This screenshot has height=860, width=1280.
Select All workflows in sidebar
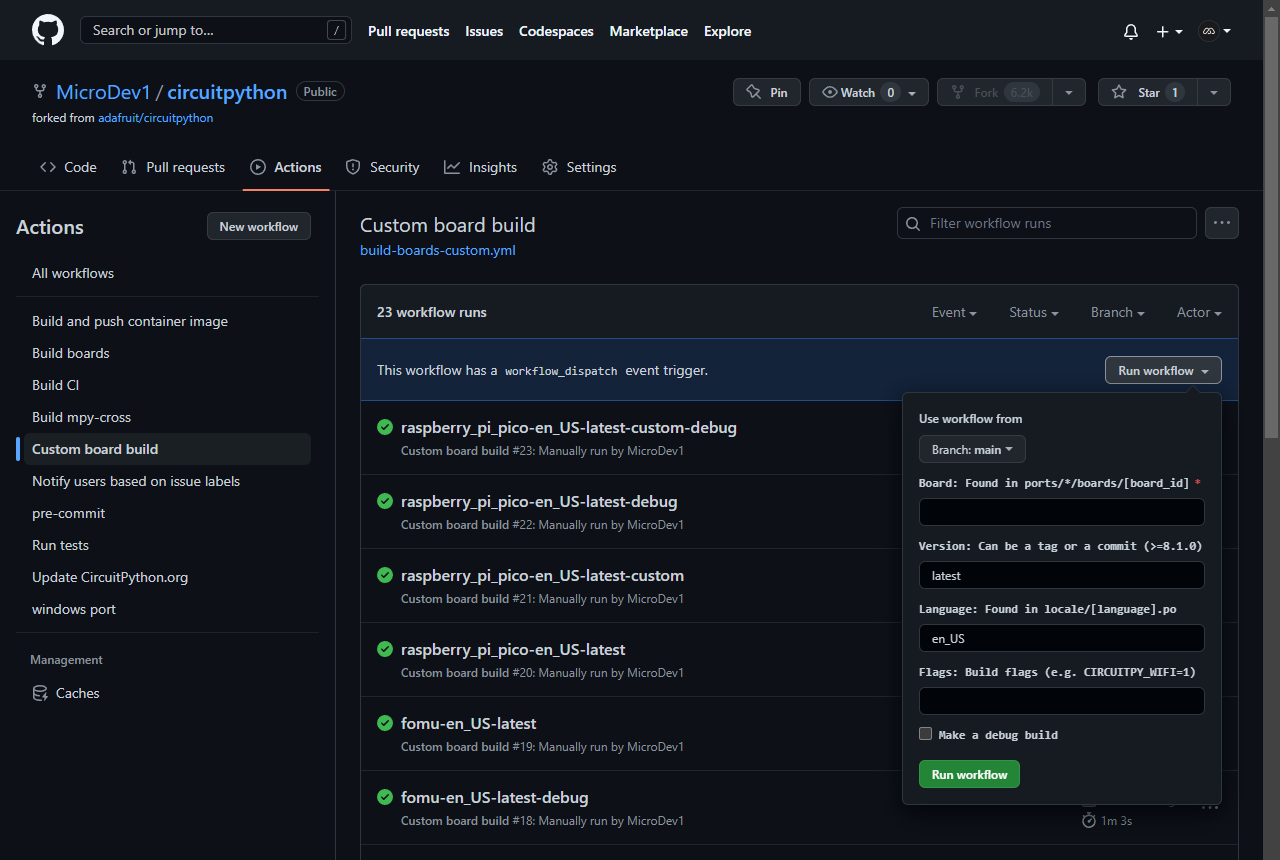[x=73, y=273]
